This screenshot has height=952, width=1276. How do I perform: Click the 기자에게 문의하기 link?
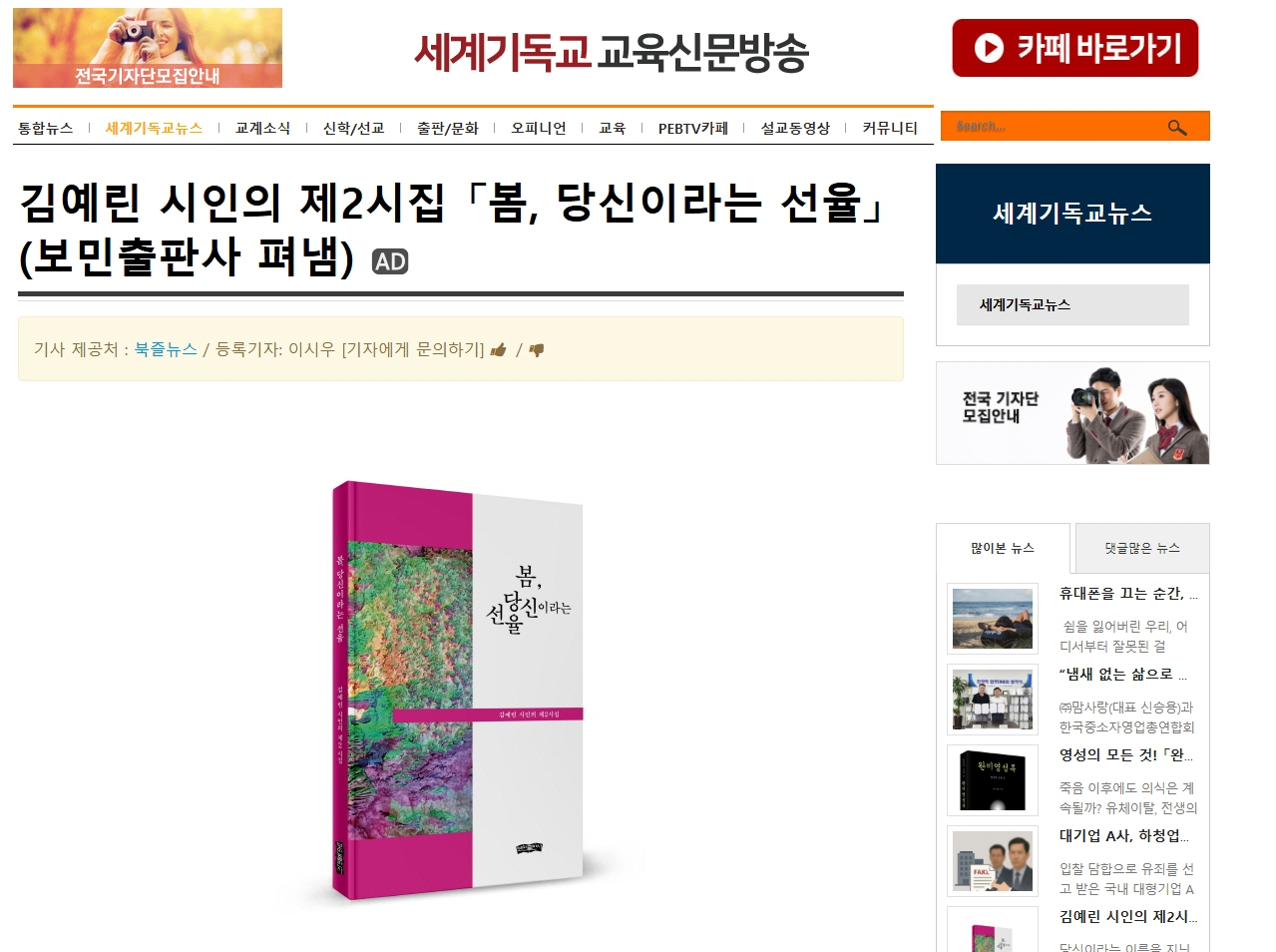[413, 349]
